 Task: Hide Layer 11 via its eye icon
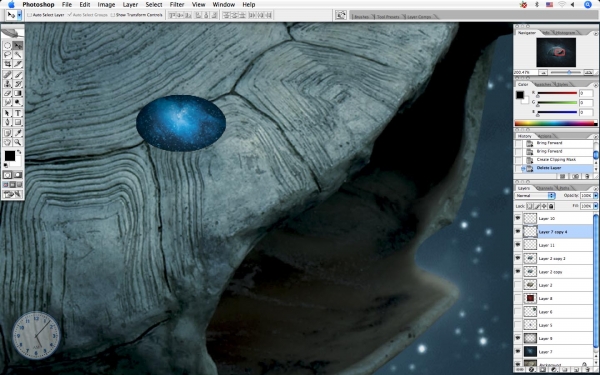click(518, 245)
